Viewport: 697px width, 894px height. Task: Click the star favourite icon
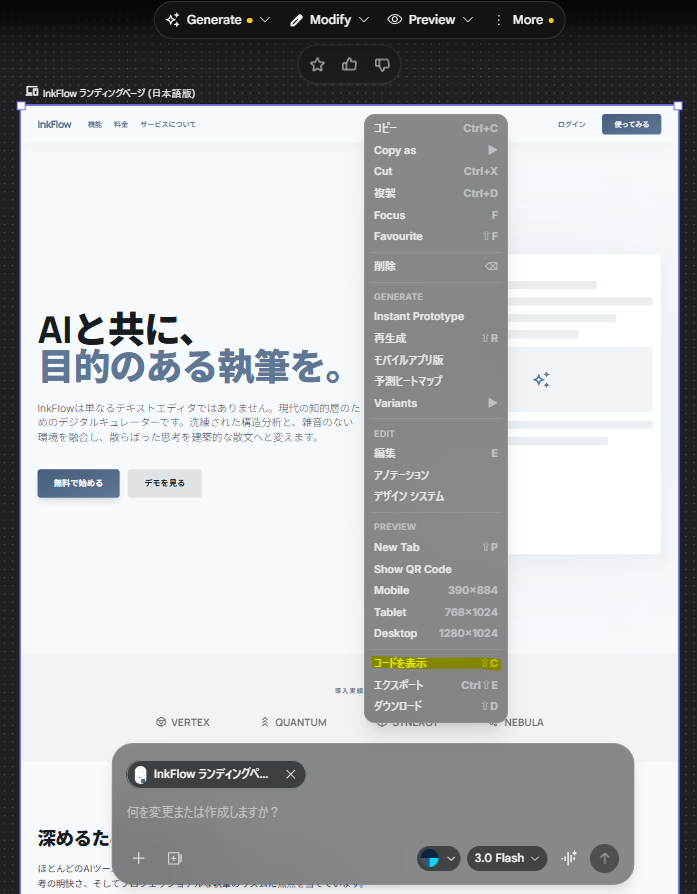point(318,65)
